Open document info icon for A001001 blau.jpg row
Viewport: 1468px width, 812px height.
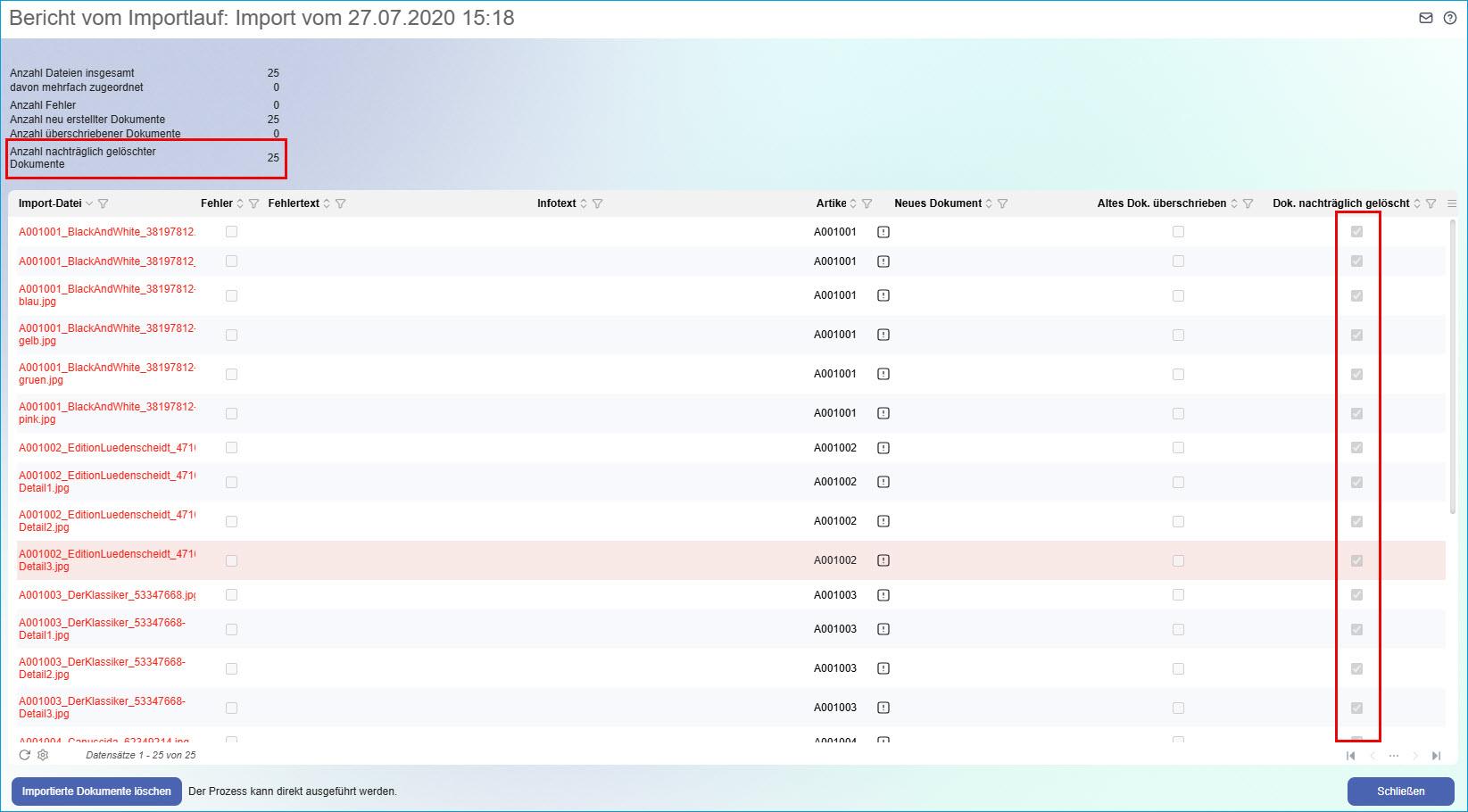[883, 295]
